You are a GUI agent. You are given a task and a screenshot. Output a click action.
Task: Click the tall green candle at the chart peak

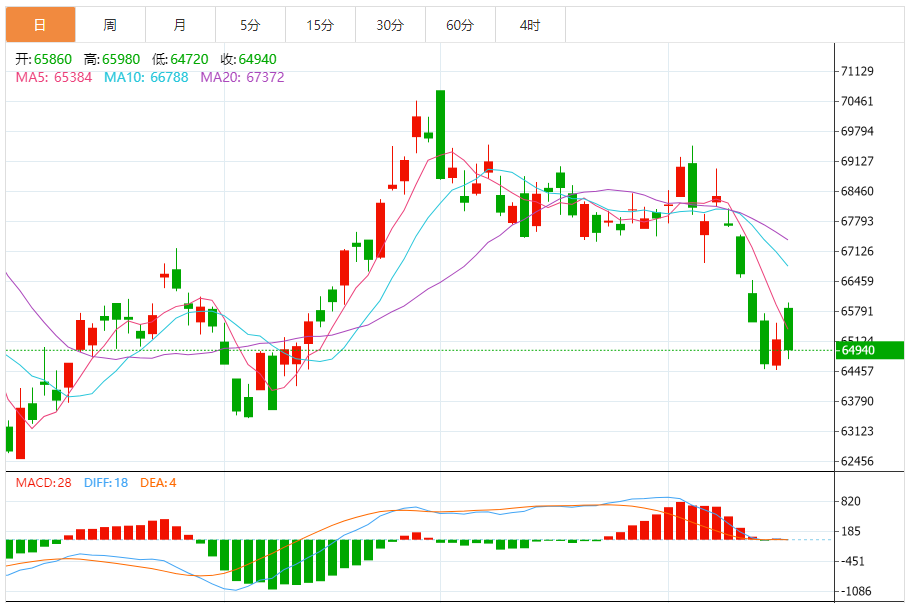441,134
